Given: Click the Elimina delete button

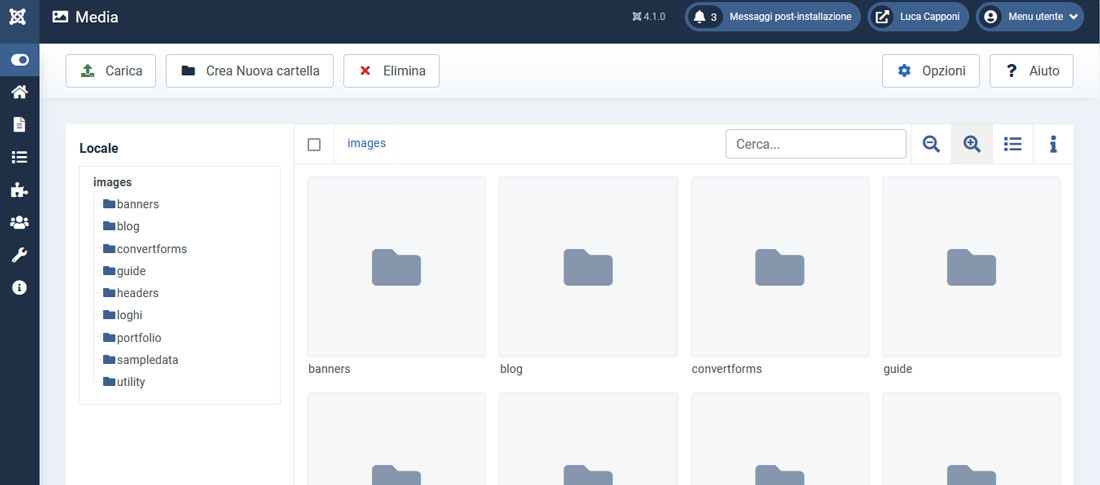Looking at the screenshot, I should click(391, 71).
